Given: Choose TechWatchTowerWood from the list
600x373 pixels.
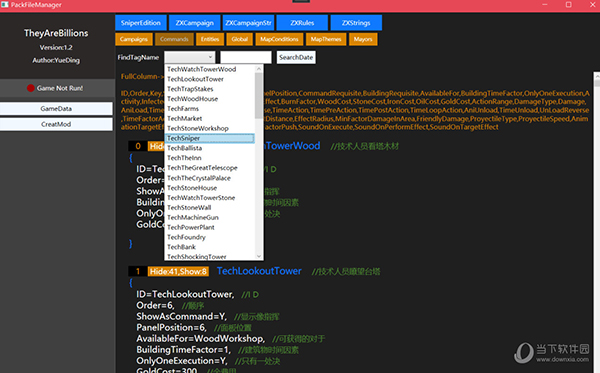Looking at the screenshot, I should point(210,69).
